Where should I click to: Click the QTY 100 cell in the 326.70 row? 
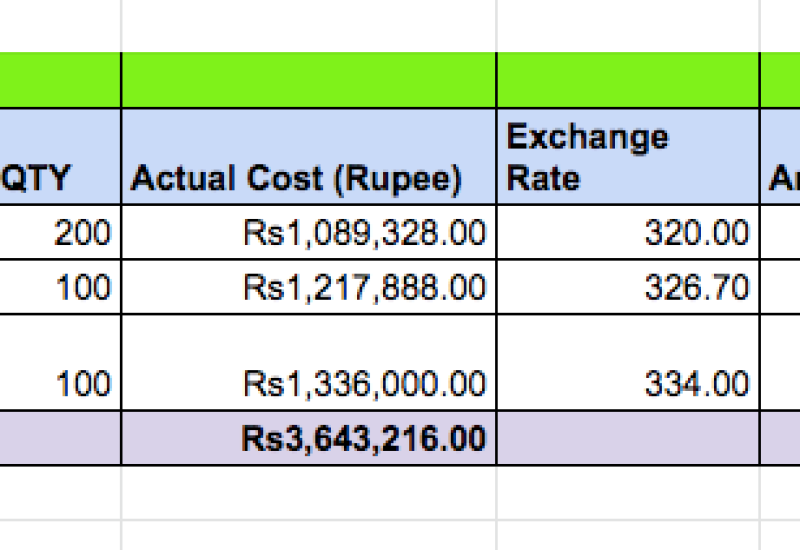pos(60,288)
